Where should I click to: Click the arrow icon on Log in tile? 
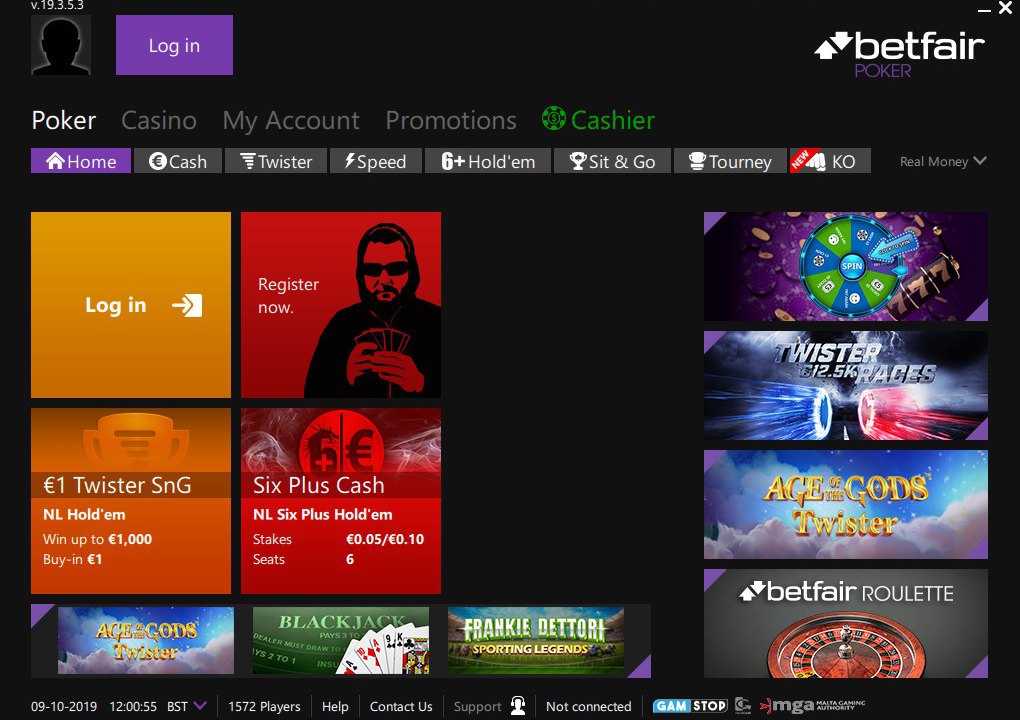click(x=187, y=305)
